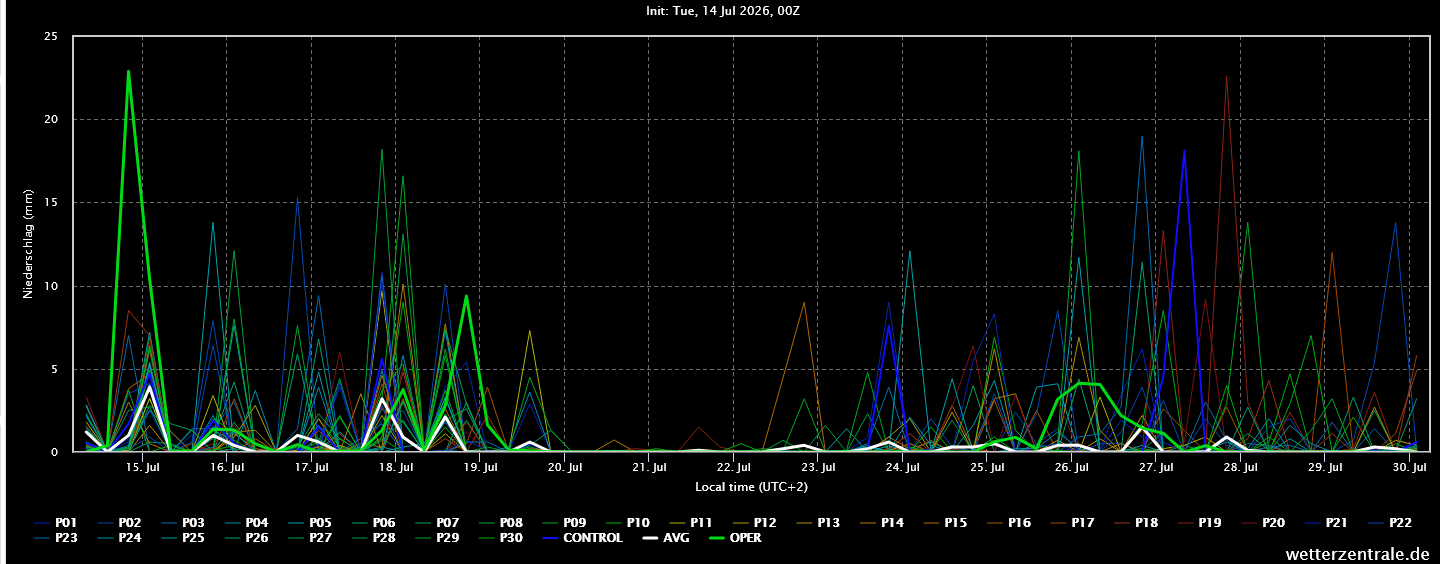Select the 20. Jul axis label
Screen dimensions: 1440x564
[x=565, y=467]
